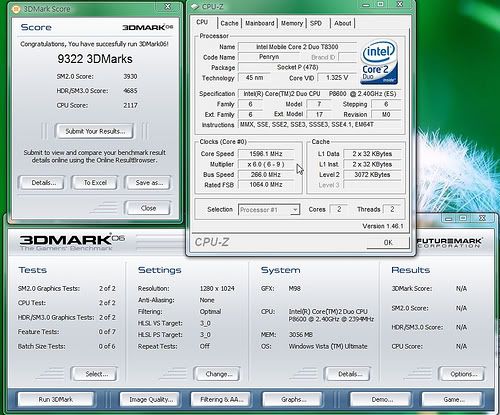Open the Processor #1 selection dropdown

(269, 210)
